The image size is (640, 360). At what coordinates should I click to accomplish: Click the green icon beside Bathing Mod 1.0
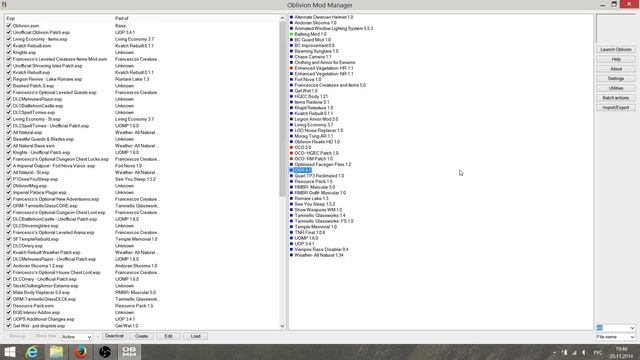(x=291, y=34)
